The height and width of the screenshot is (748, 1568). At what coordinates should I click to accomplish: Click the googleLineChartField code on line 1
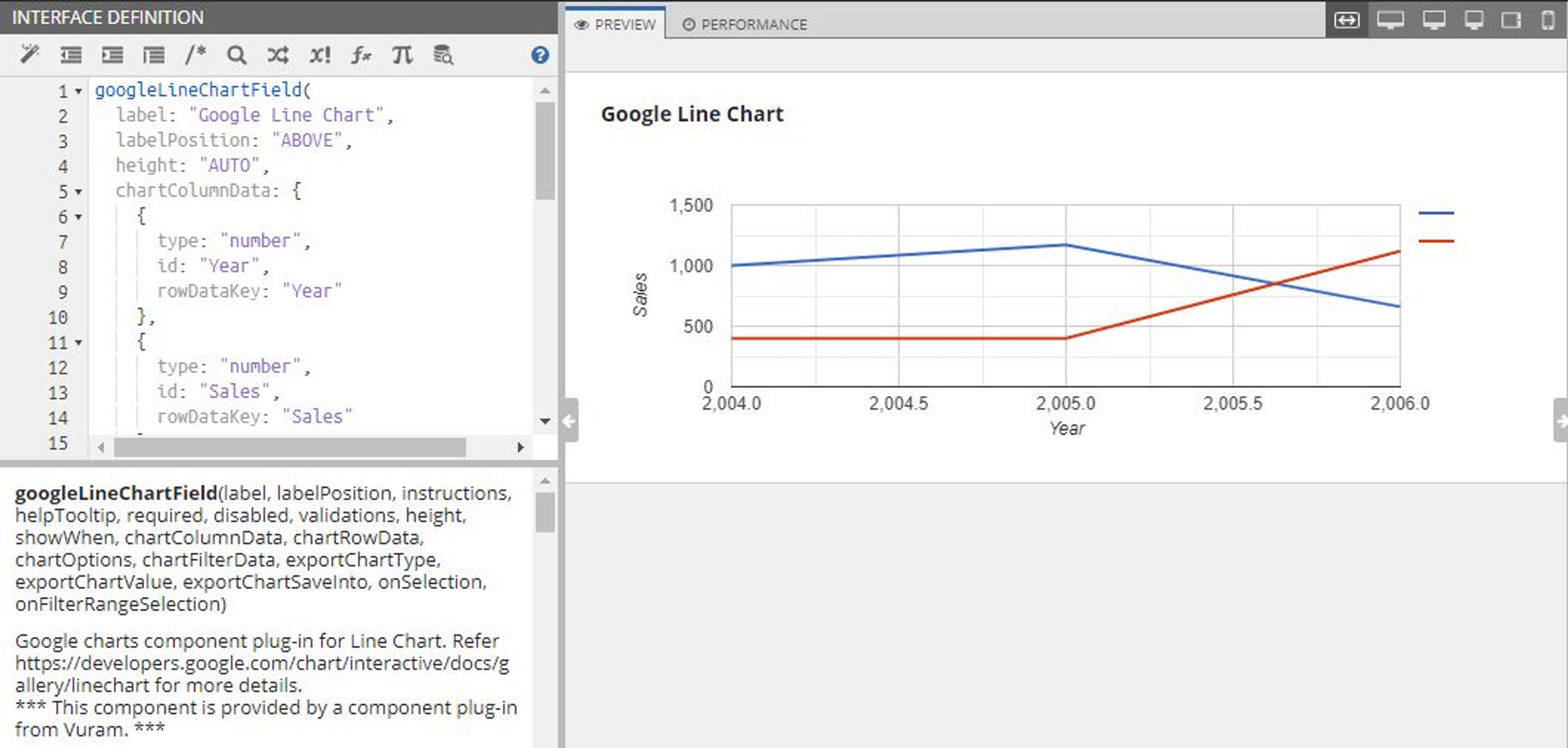[203, 90]
